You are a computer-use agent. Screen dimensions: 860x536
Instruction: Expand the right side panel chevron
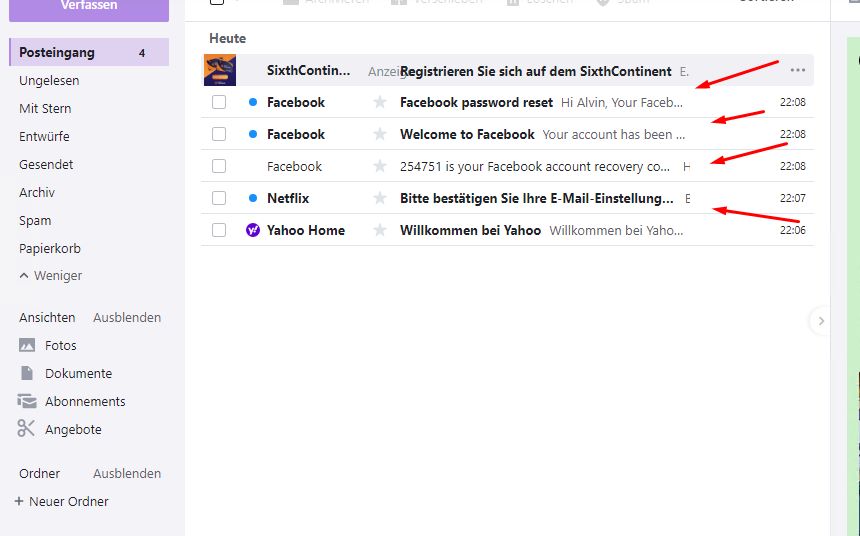[x=821, y=321]
